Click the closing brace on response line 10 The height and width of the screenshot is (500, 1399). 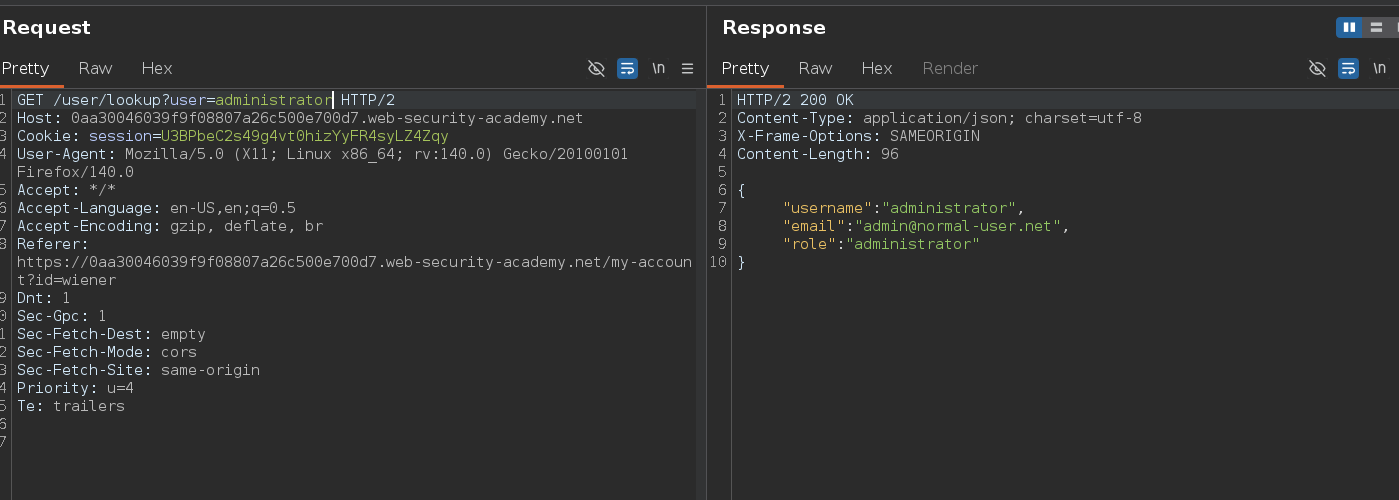point(741,262)
